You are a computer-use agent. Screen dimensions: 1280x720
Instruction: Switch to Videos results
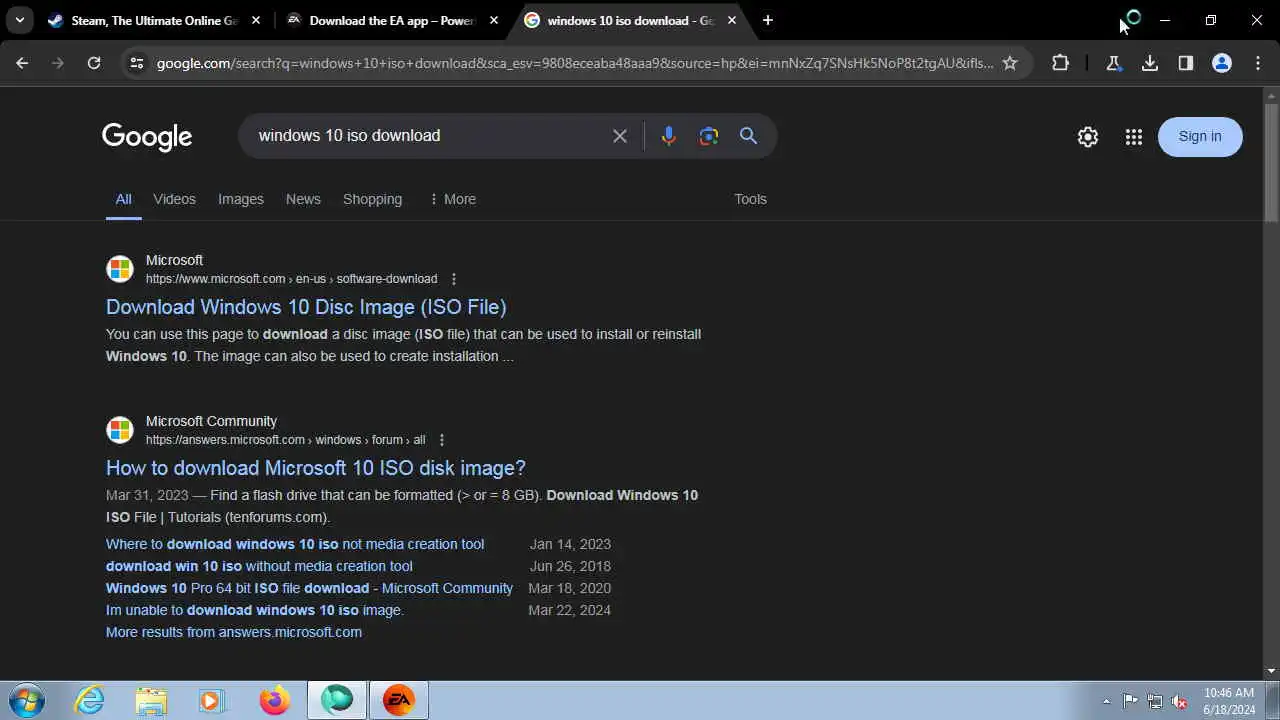(174, 199)
